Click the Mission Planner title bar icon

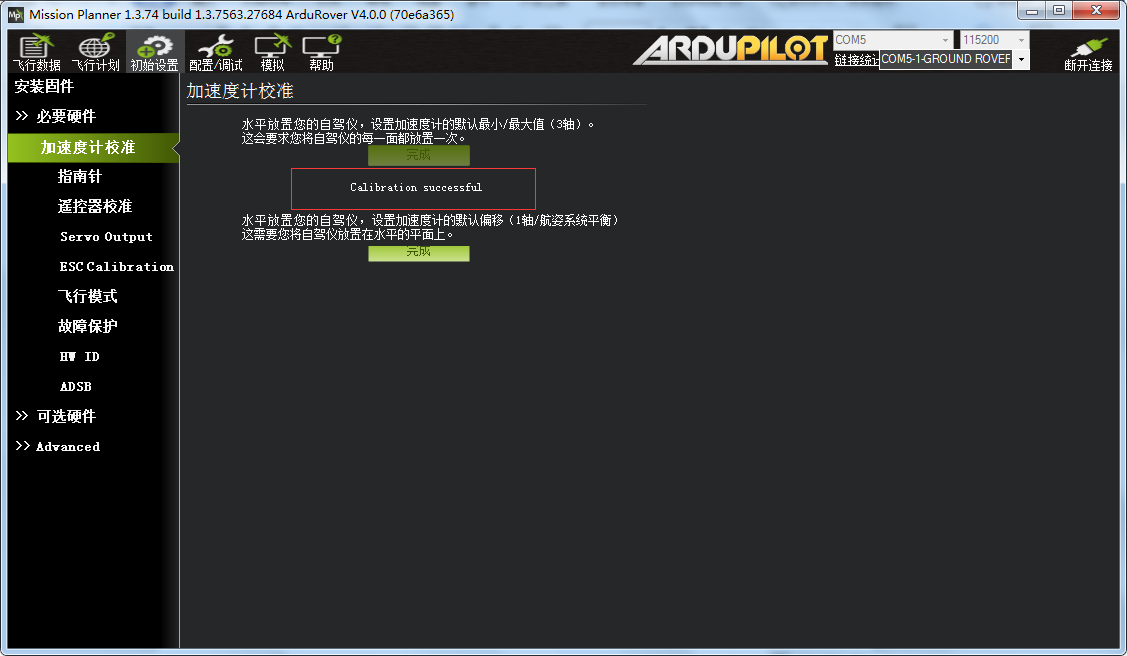click(x=15, y=14)
